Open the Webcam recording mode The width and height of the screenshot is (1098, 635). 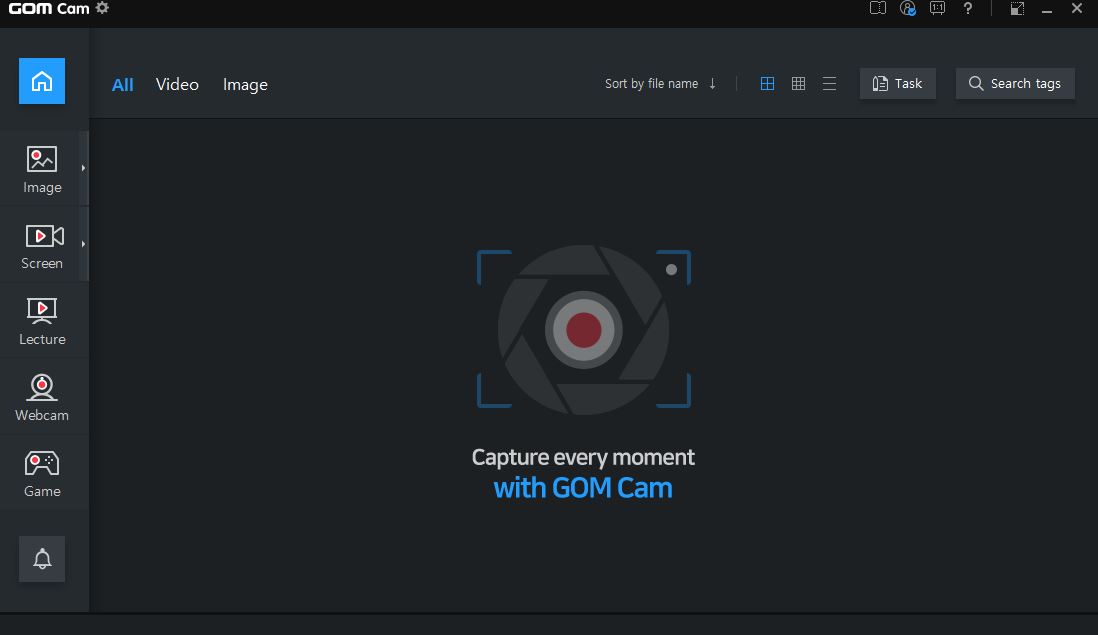pyautogui.click(x=42, y=397)
